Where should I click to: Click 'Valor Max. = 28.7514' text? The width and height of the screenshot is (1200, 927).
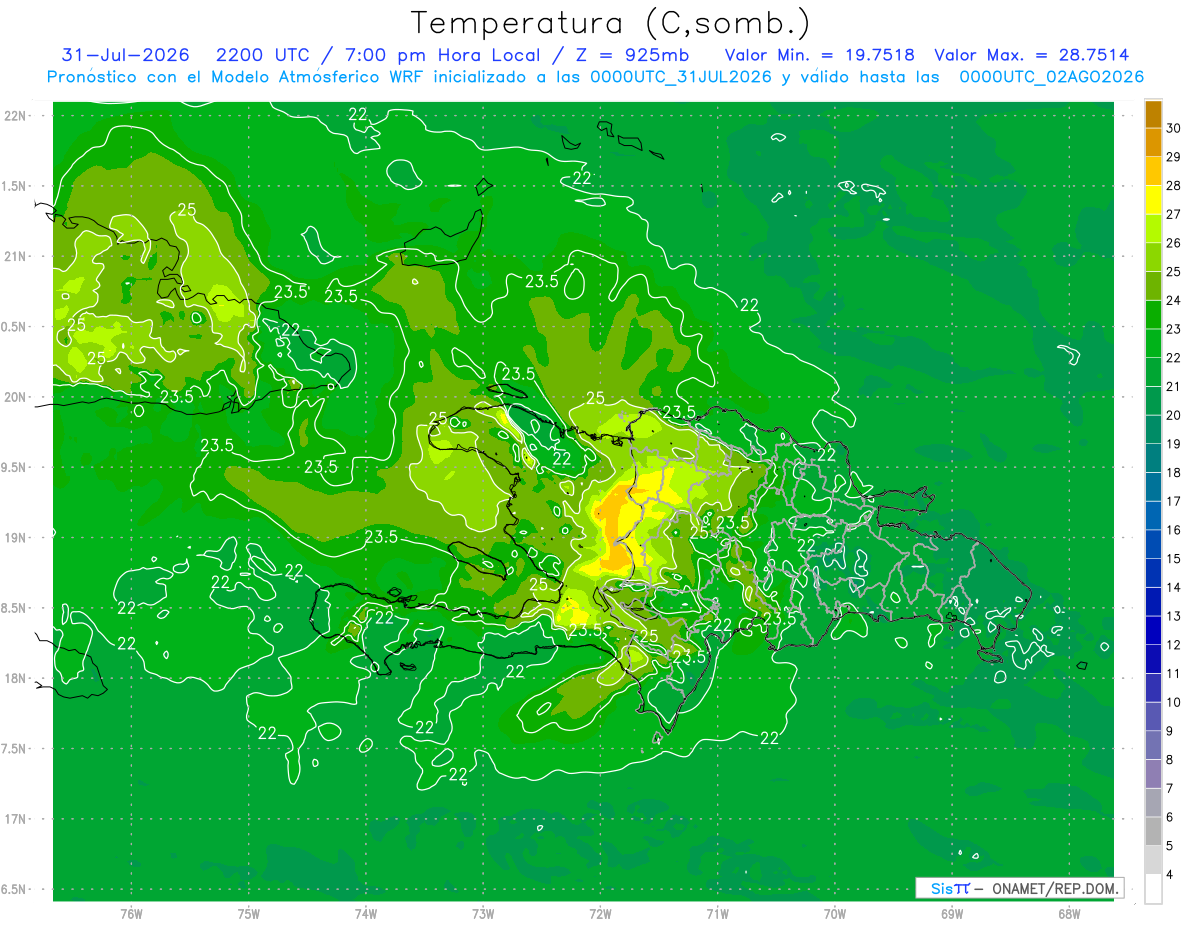(1032, 55)
